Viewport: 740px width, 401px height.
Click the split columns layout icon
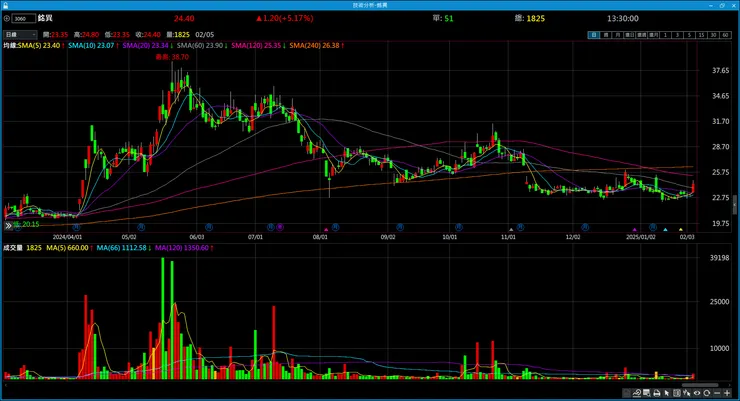point(677,393)
